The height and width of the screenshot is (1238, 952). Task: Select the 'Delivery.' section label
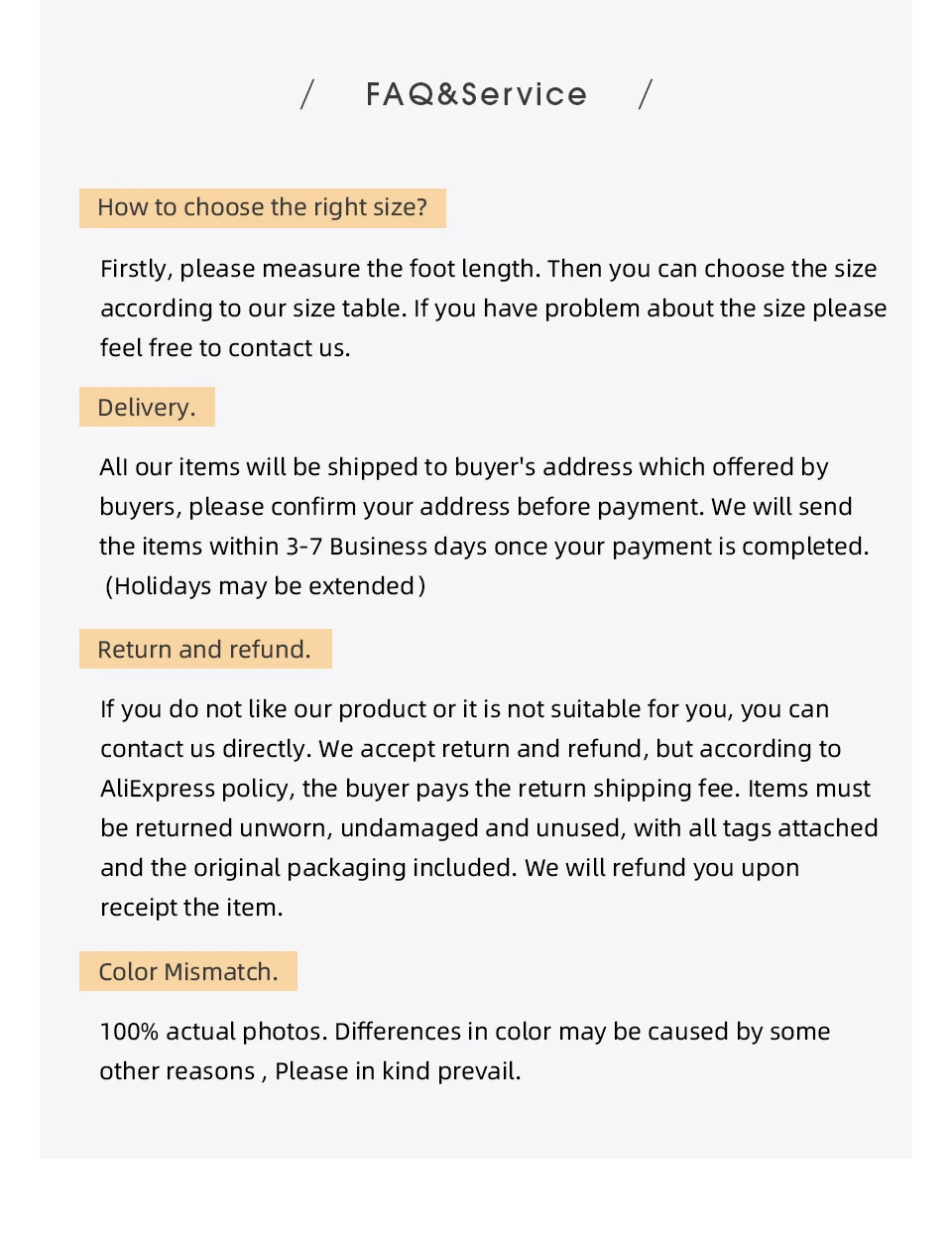(147, 407)
